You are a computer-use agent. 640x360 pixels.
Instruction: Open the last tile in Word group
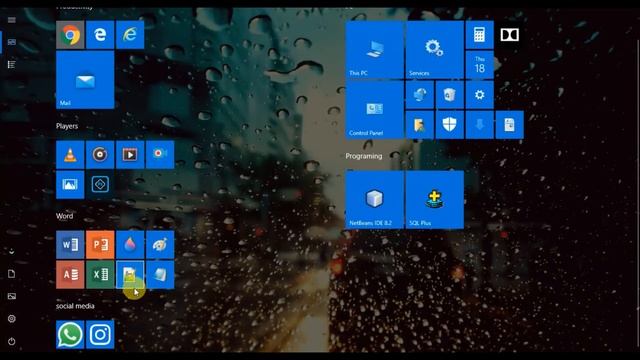click(160, 274)
